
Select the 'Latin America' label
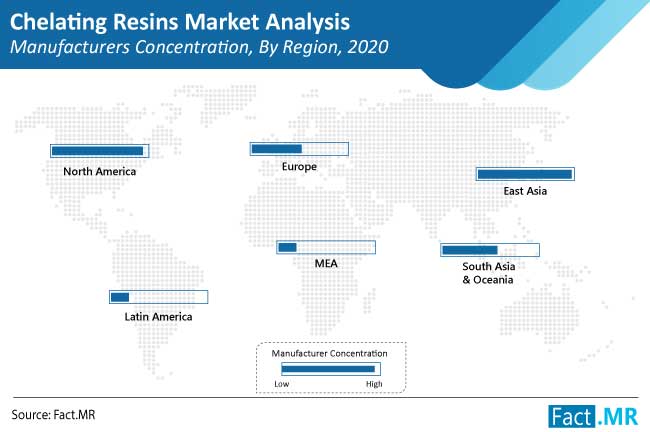coord(158,317)
